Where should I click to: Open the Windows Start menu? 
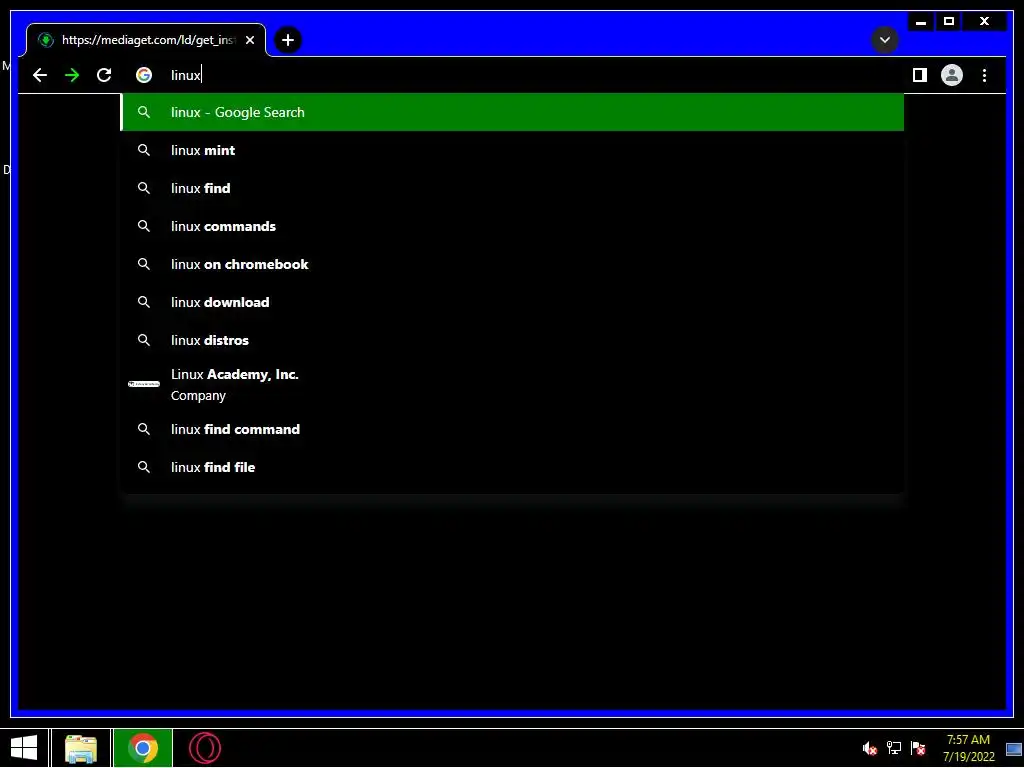(24, 748)
